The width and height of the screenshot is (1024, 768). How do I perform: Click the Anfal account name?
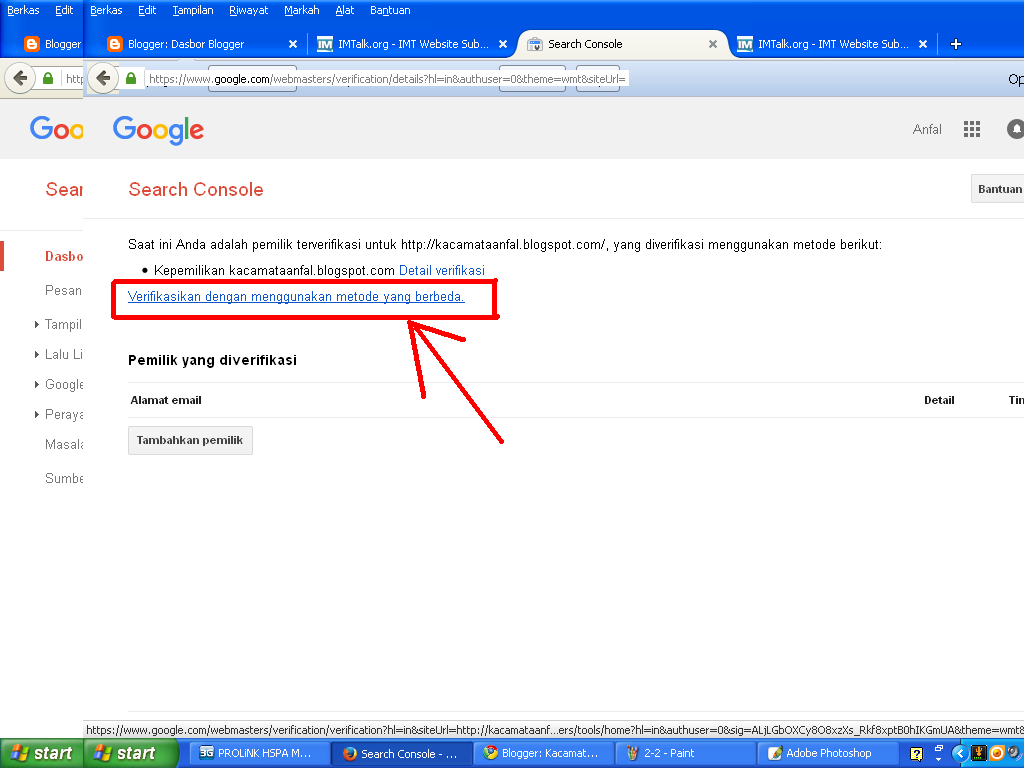(x=927, y=129)
